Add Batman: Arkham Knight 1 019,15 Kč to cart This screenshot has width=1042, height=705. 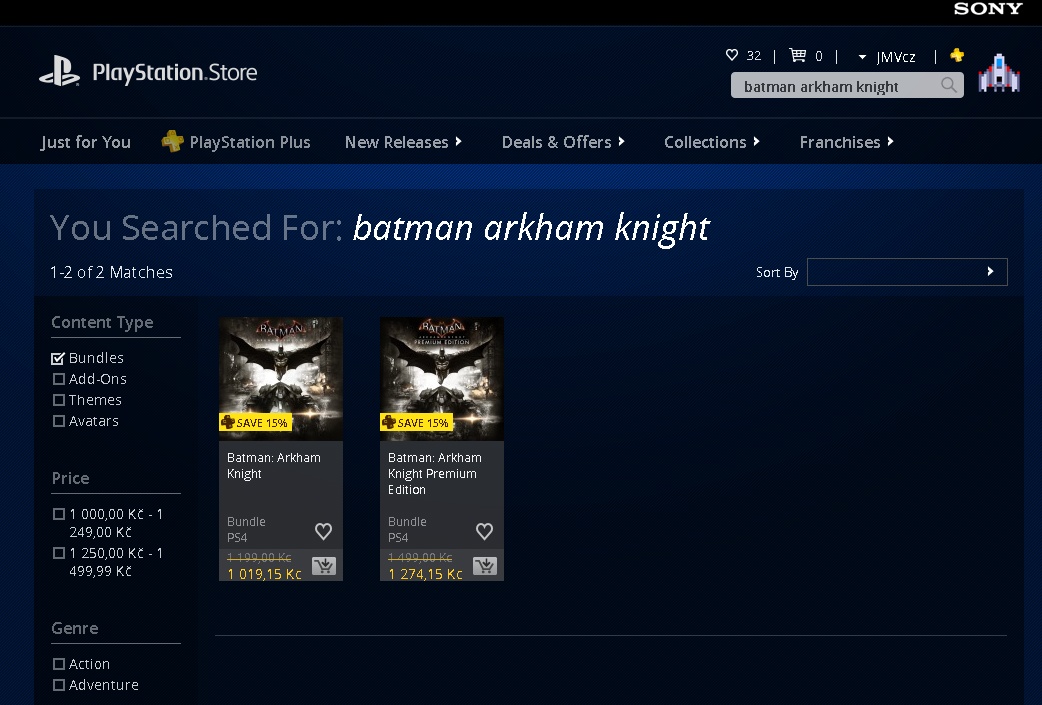tap(324, 566)
